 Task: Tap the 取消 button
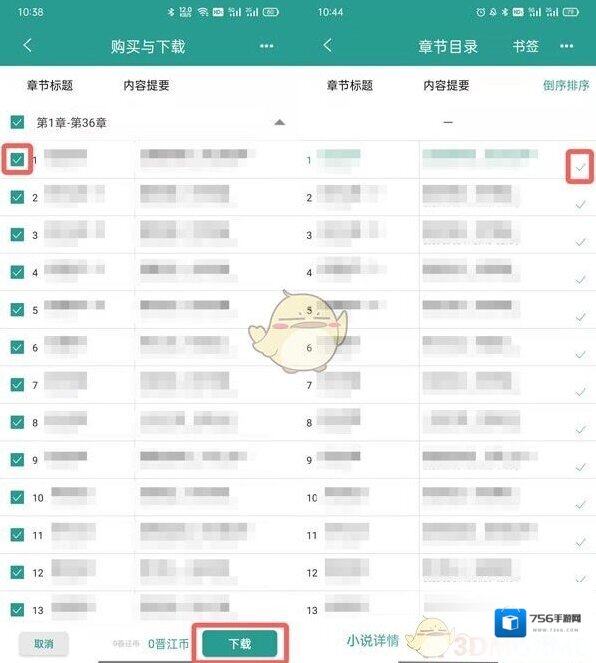[x=44, y=644]
